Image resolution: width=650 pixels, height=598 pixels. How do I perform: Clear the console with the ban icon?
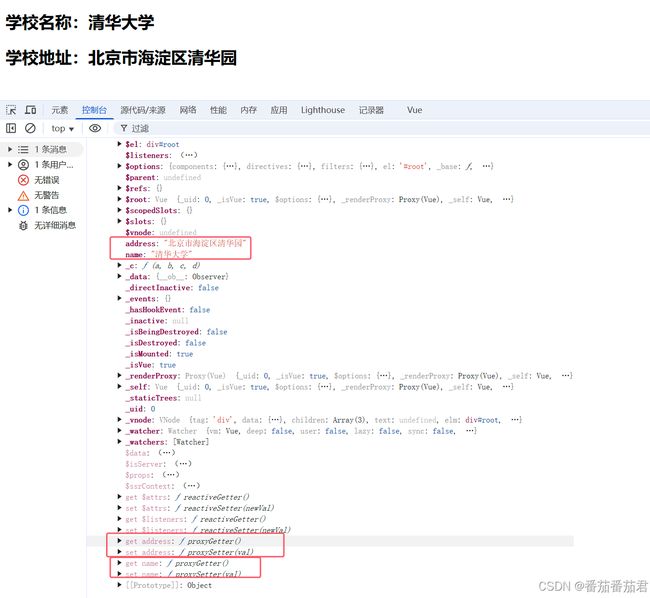(30, 128)
